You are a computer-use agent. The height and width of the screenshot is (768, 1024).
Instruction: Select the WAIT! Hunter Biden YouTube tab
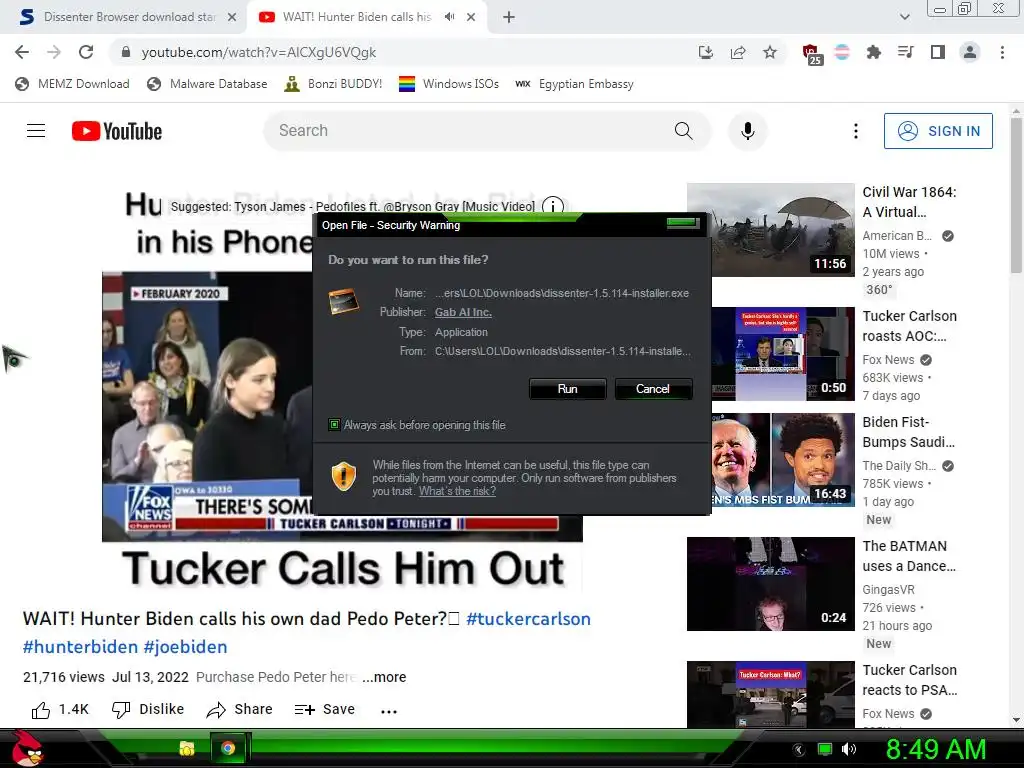(356, 17)
